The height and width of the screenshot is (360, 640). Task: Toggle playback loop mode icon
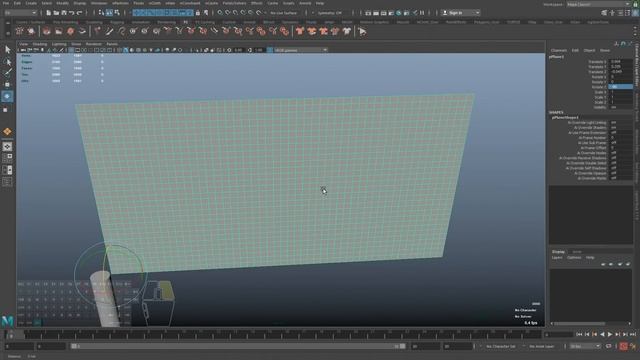(x=609, y=346)
